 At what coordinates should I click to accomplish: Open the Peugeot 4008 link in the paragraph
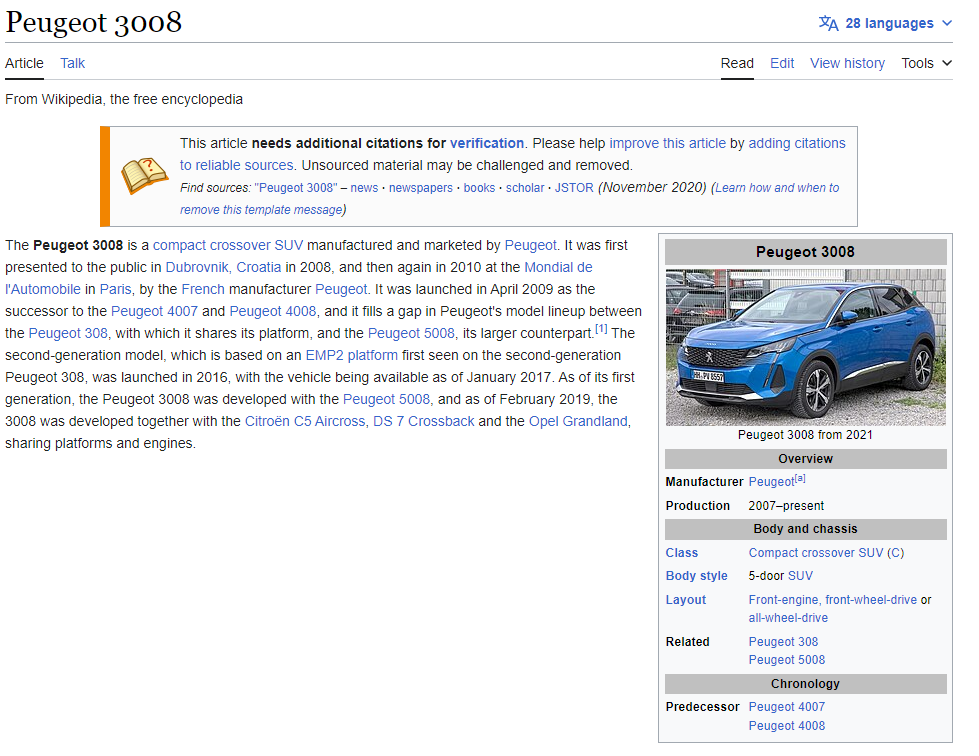[x=273, y=311]
